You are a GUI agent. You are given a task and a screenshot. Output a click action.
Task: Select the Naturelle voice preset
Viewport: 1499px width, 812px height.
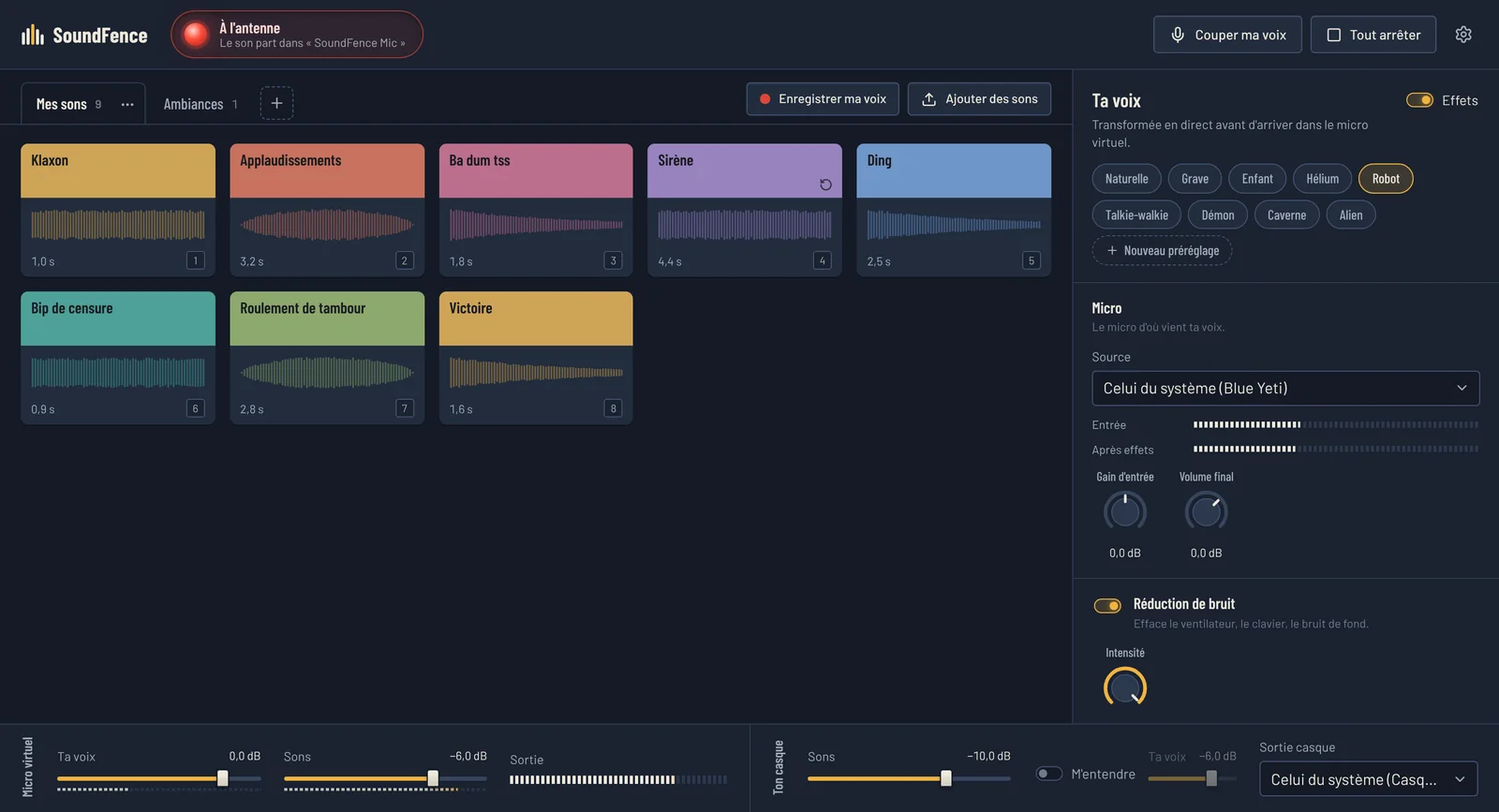pos(1126,179)
